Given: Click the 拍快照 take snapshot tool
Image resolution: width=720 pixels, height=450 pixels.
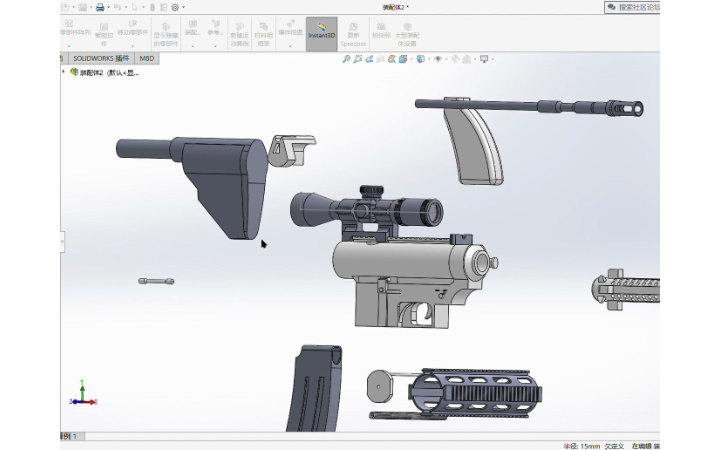Looking at the screenshot, I should pos(381,30).
